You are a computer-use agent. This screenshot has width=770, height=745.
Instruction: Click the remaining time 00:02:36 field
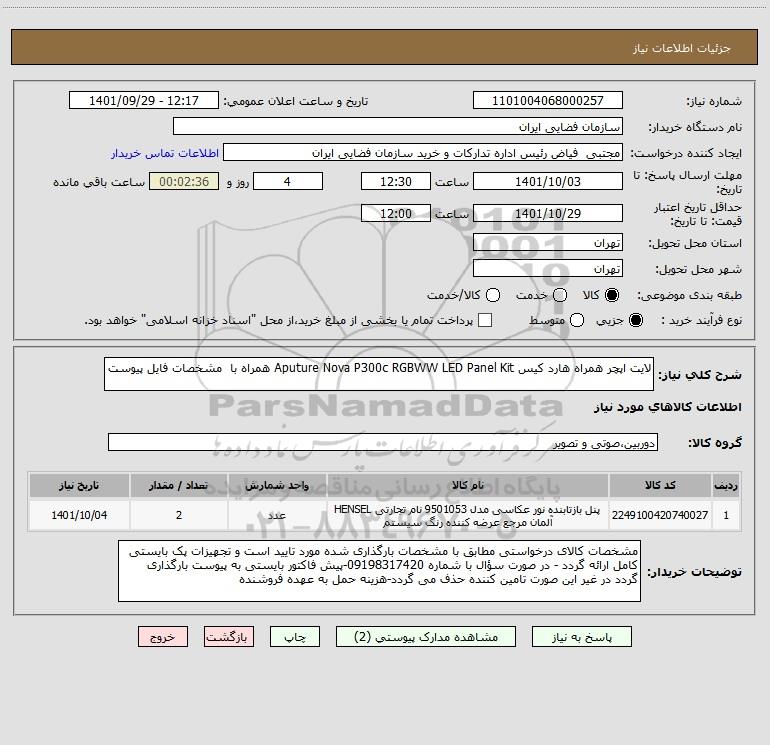pyautogui.click(x=184, y=182)
